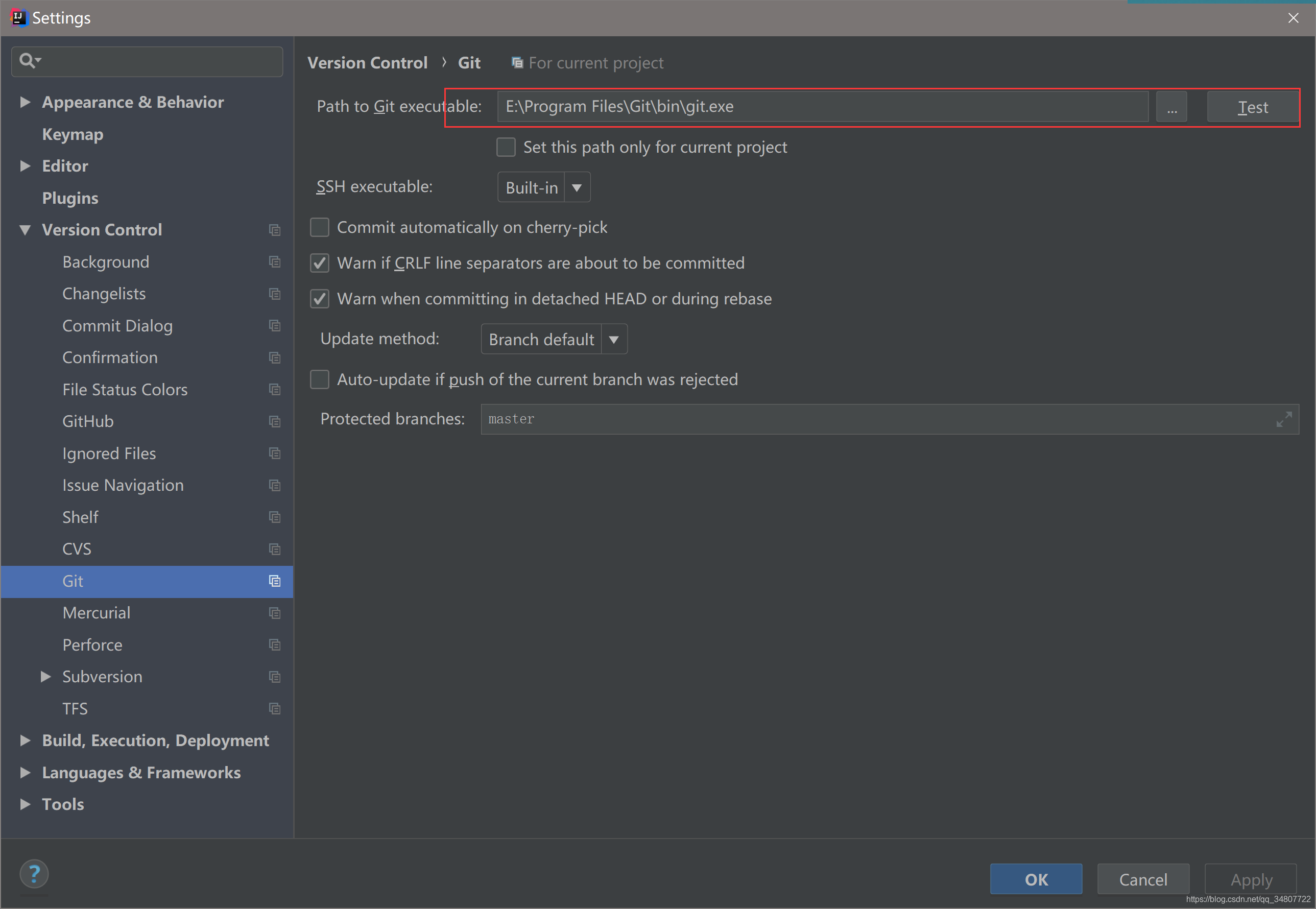Browse for Git executable with ellipsis button
The height and width of the screenshot is (909, 1316).
[x=1171, y=107]
